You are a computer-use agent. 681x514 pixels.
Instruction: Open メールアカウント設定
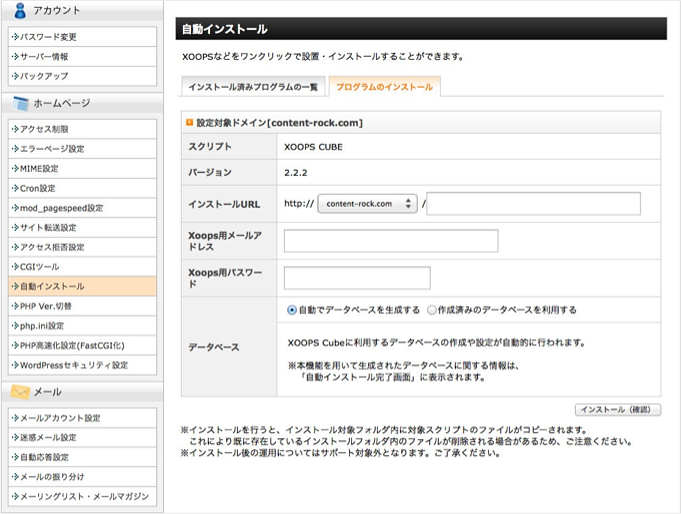83,418
